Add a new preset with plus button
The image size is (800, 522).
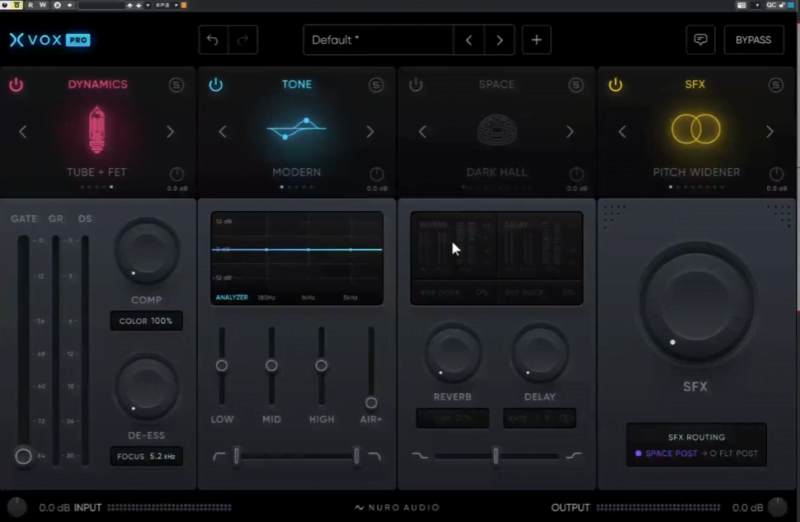pyautogui.click(x=536, y=40)
